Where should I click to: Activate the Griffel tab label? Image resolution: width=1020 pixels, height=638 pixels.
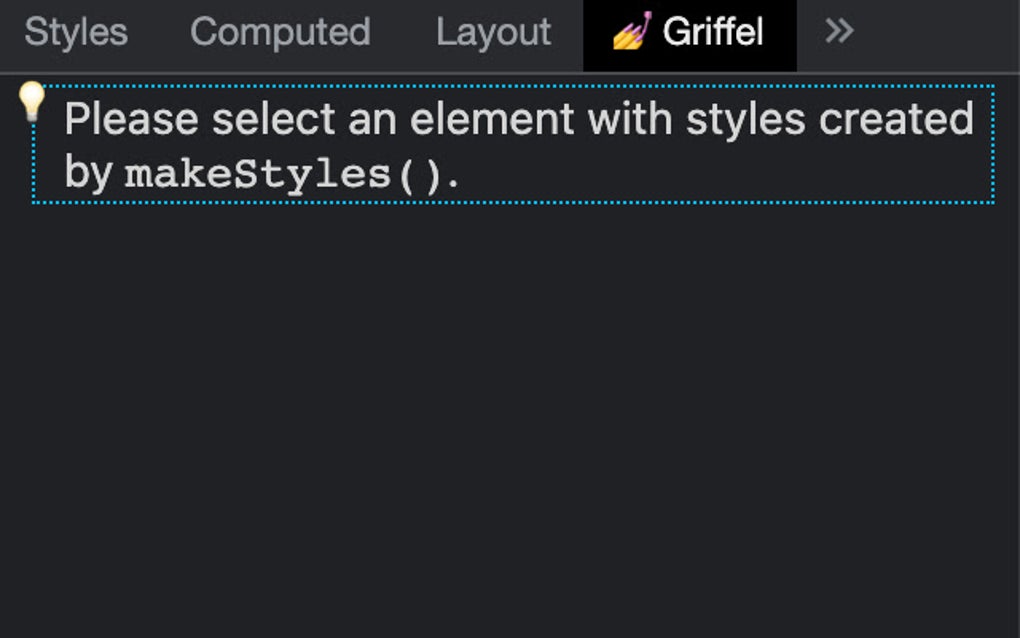pos(713,32)
